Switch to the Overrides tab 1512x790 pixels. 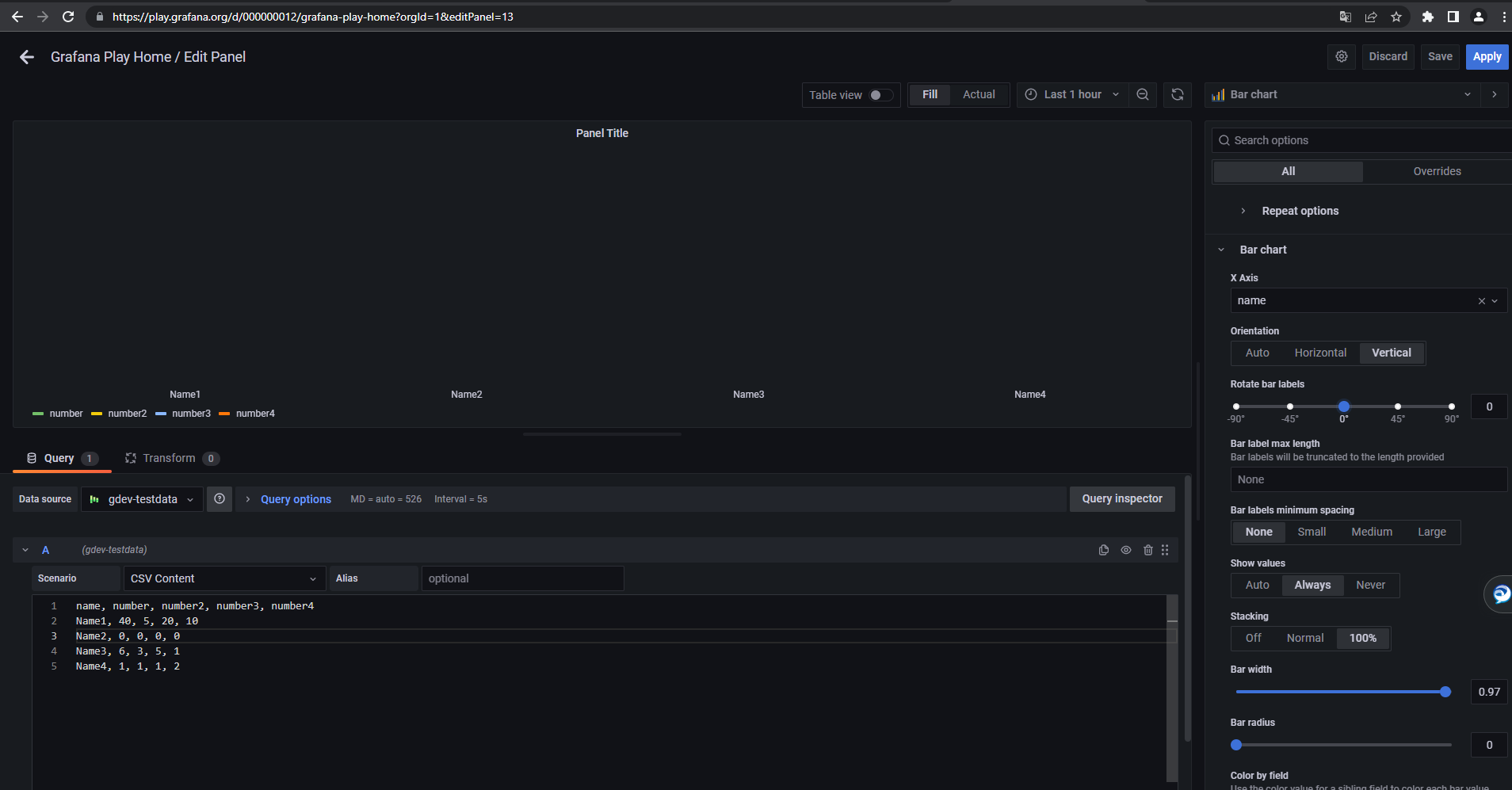(1437, 171)
